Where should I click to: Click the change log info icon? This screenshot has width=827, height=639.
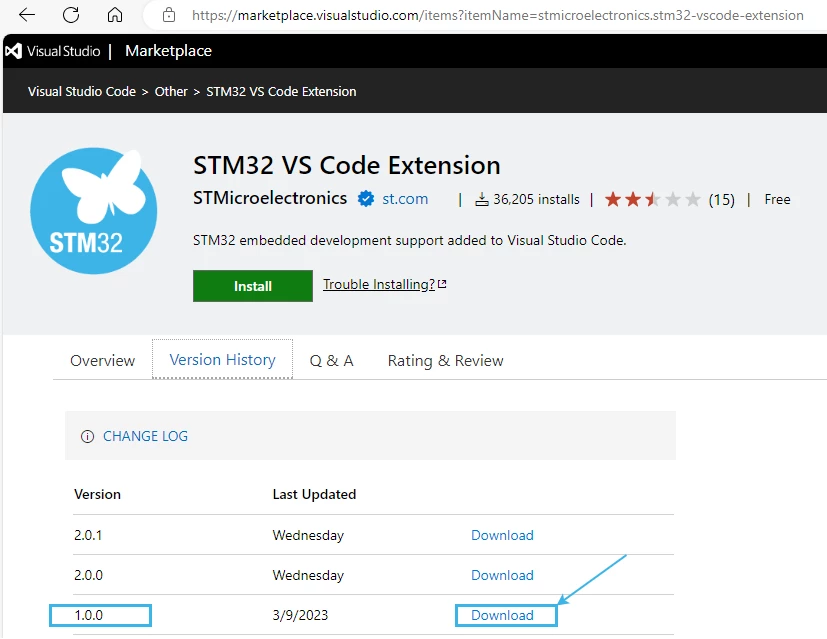[87, 437]
